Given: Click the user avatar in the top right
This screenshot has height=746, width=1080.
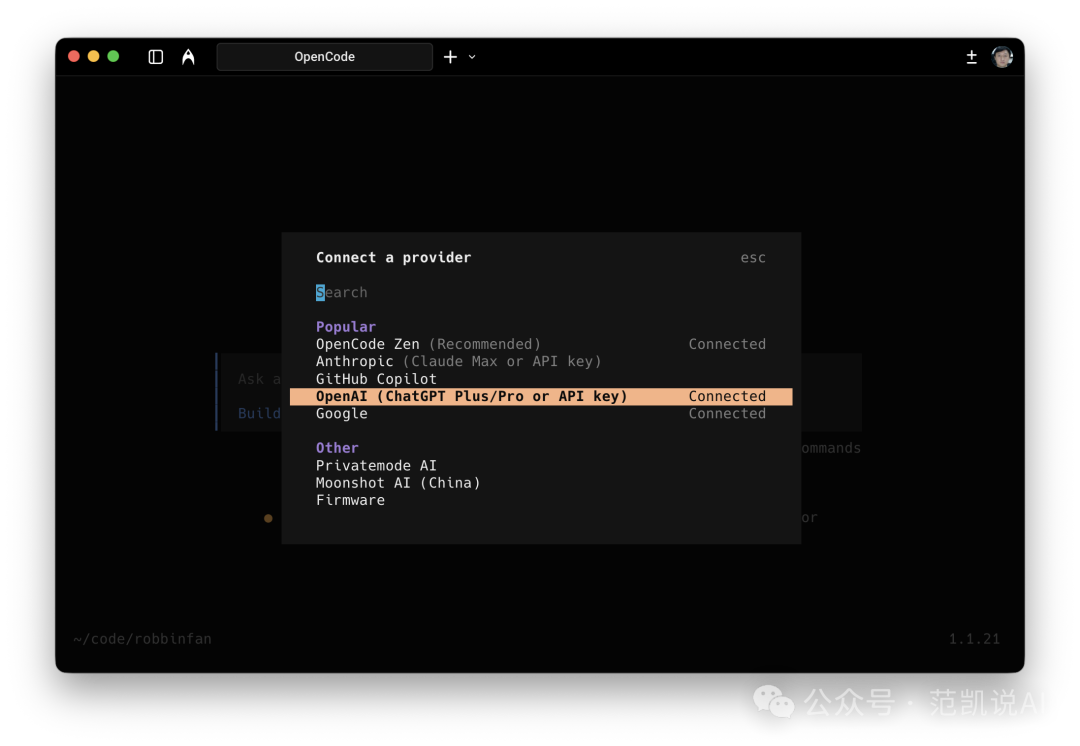Looking at the screenshot, I should (x=1002, y=57).
